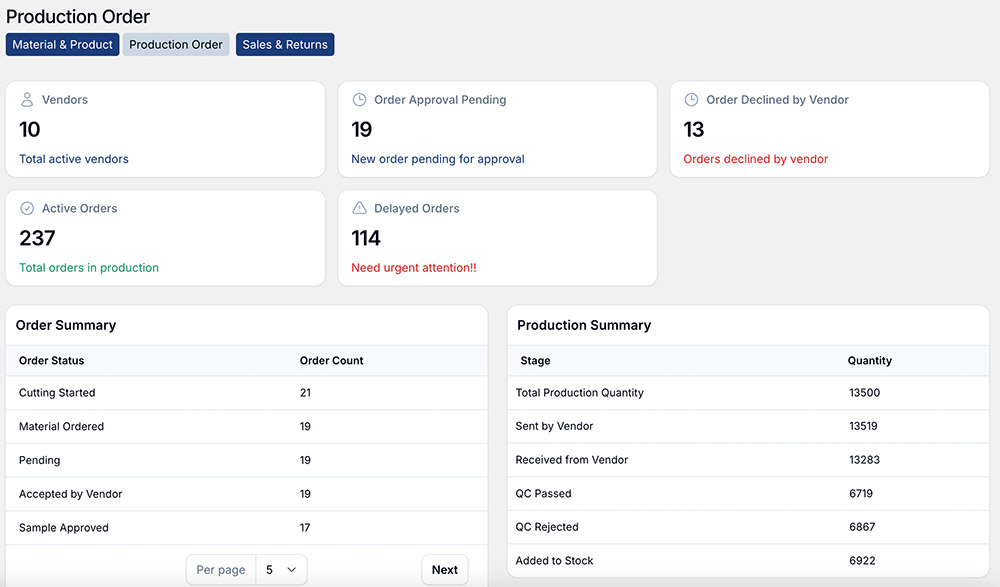Select the Cutting Started order row

click(x=57, y=393)
